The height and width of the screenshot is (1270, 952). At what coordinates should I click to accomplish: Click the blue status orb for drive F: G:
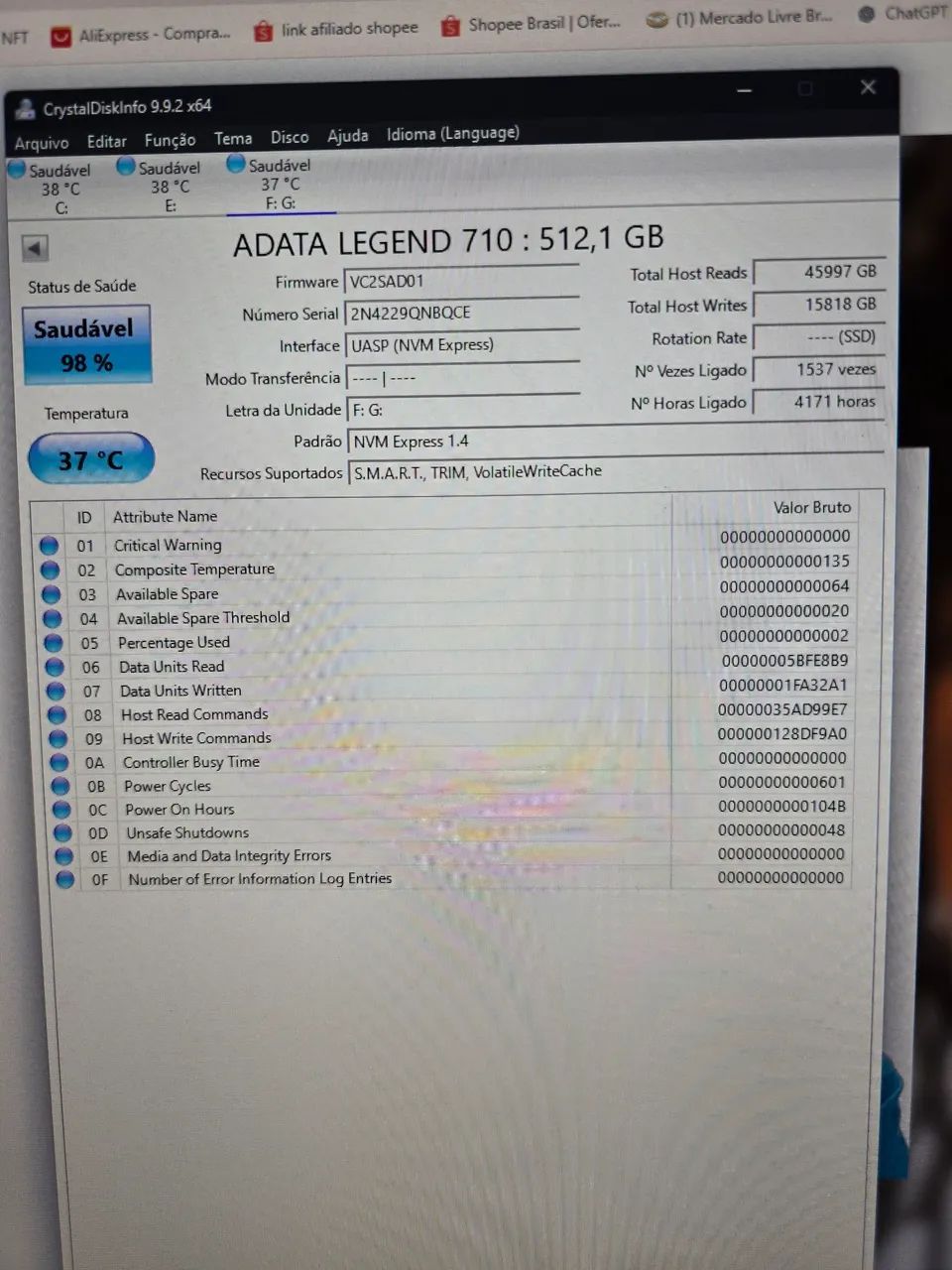tap(236, 164)
